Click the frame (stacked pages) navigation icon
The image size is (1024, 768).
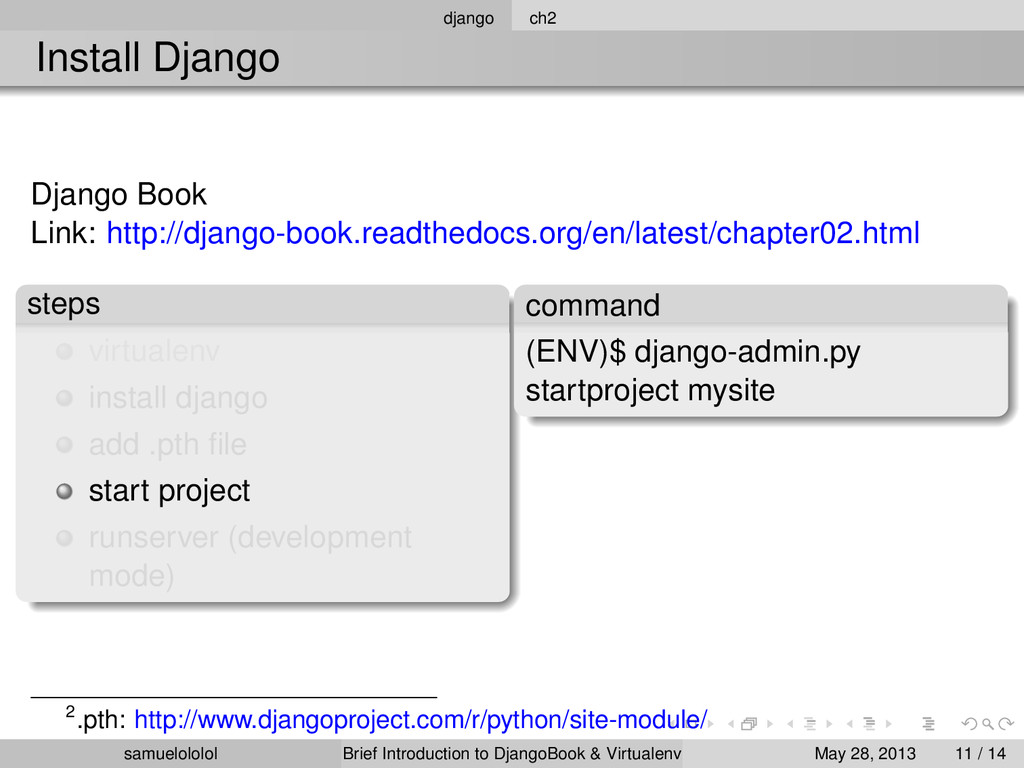coord(749,724)
